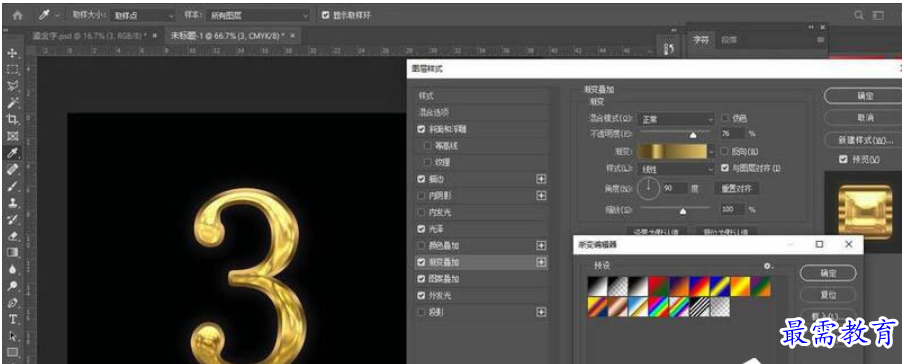Select the Frame tool

click(12, 136)
